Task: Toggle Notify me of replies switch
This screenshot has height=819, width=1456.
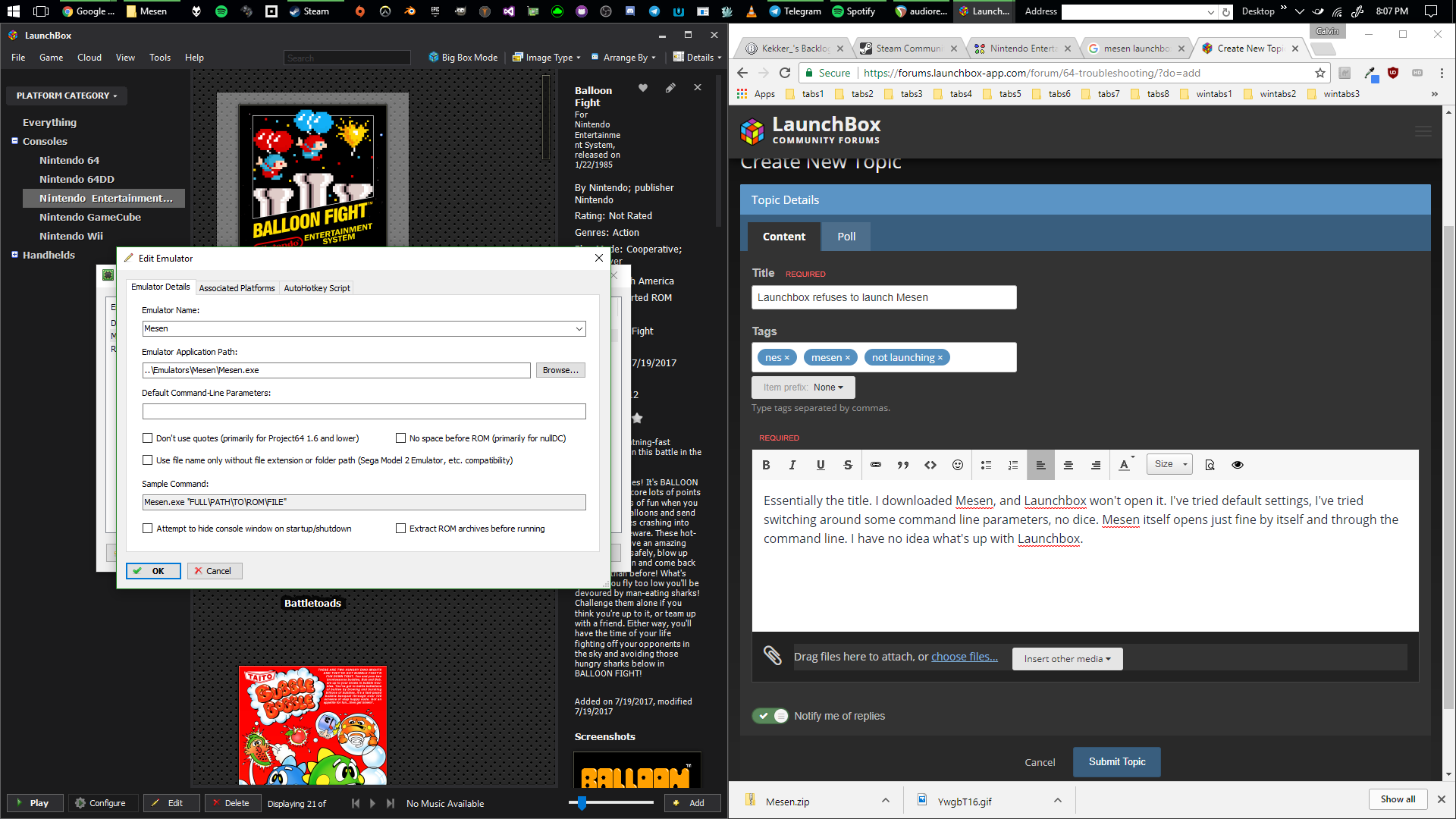Action: pyautogui.click(x=770, y=716)
